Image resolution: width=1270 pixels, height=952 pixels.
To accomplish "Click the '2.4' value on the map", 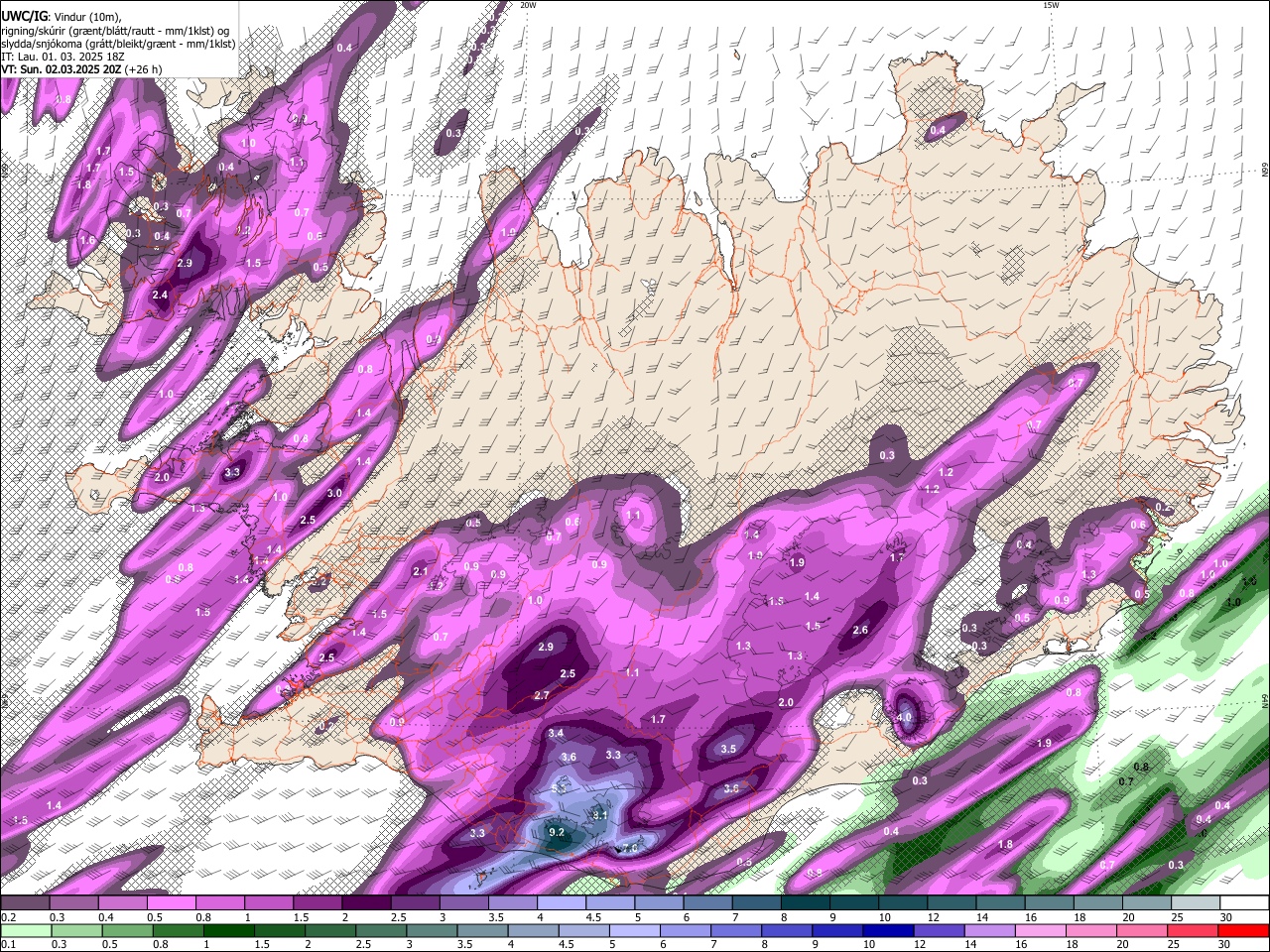I will click(x=160, y=295).
